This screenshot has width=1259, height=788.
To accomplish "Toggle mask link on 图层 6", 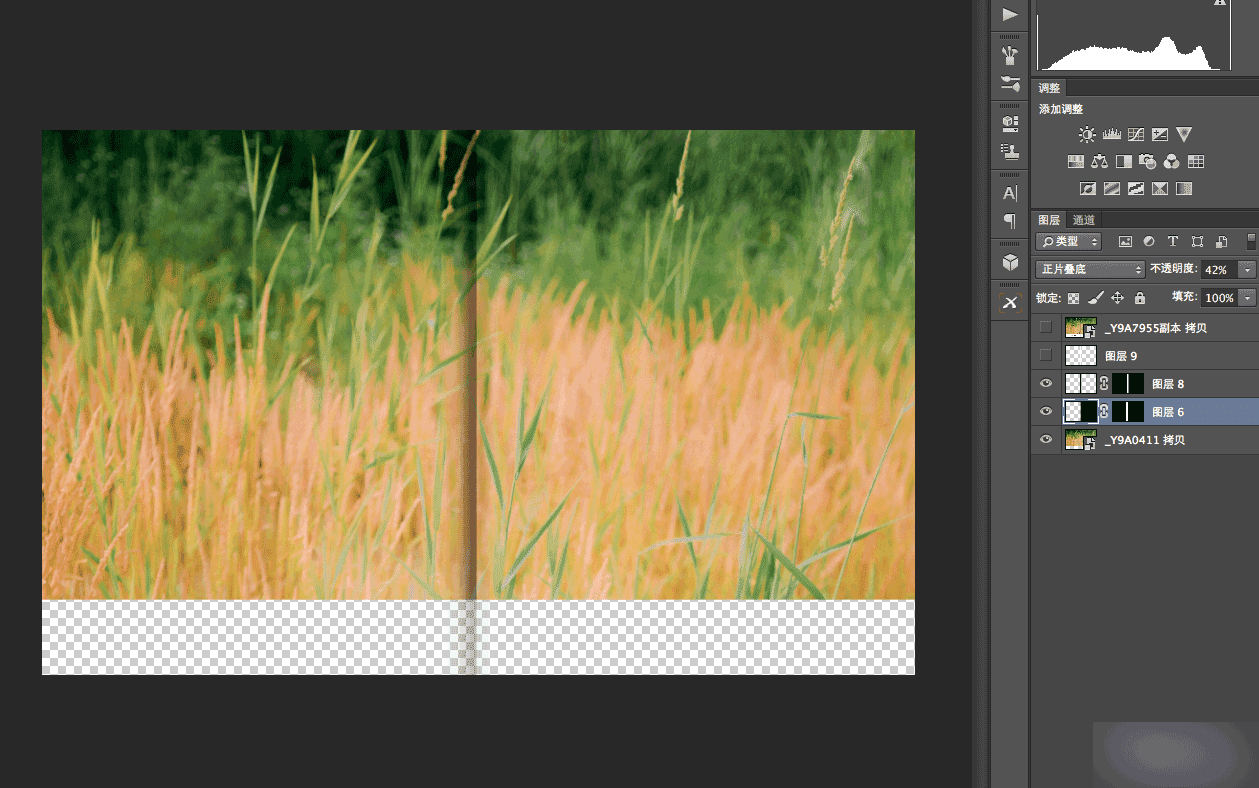I will [x=1105, y=412].
